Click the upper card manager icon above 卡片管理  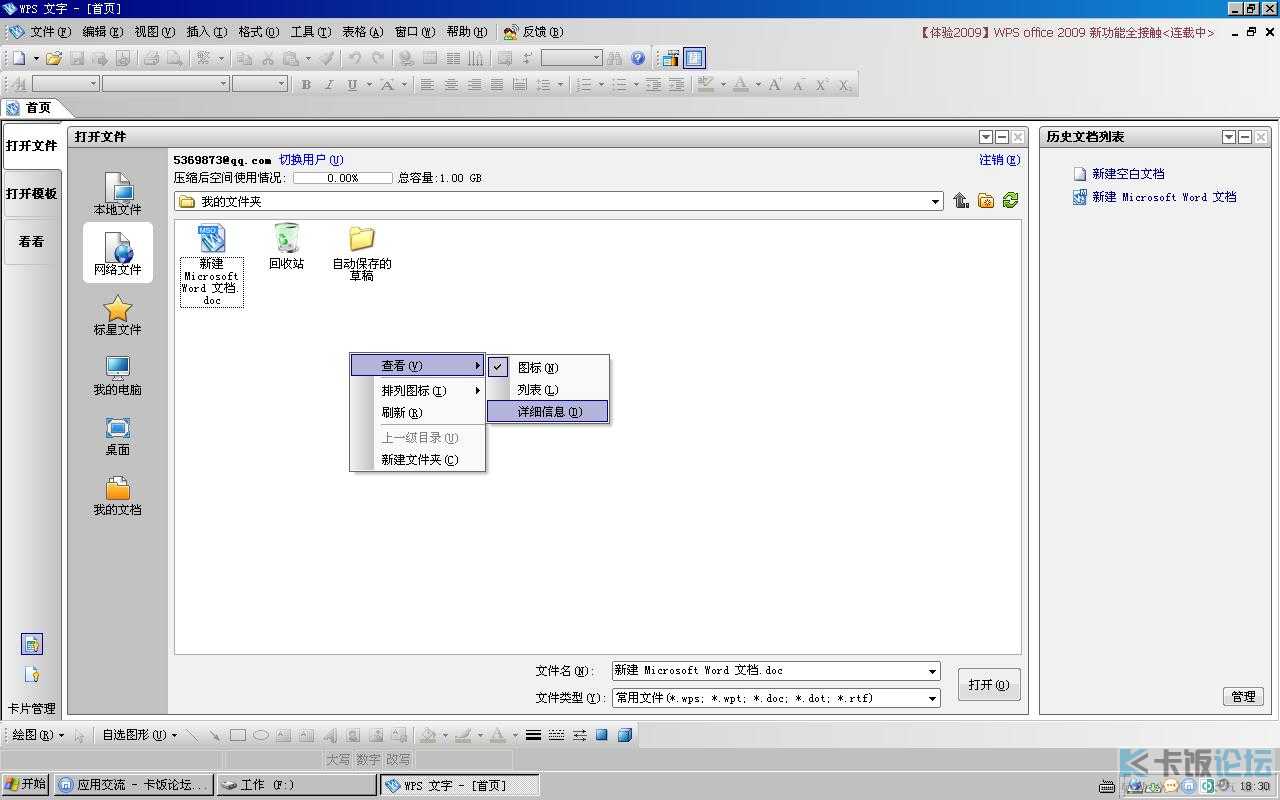[32, 644]
